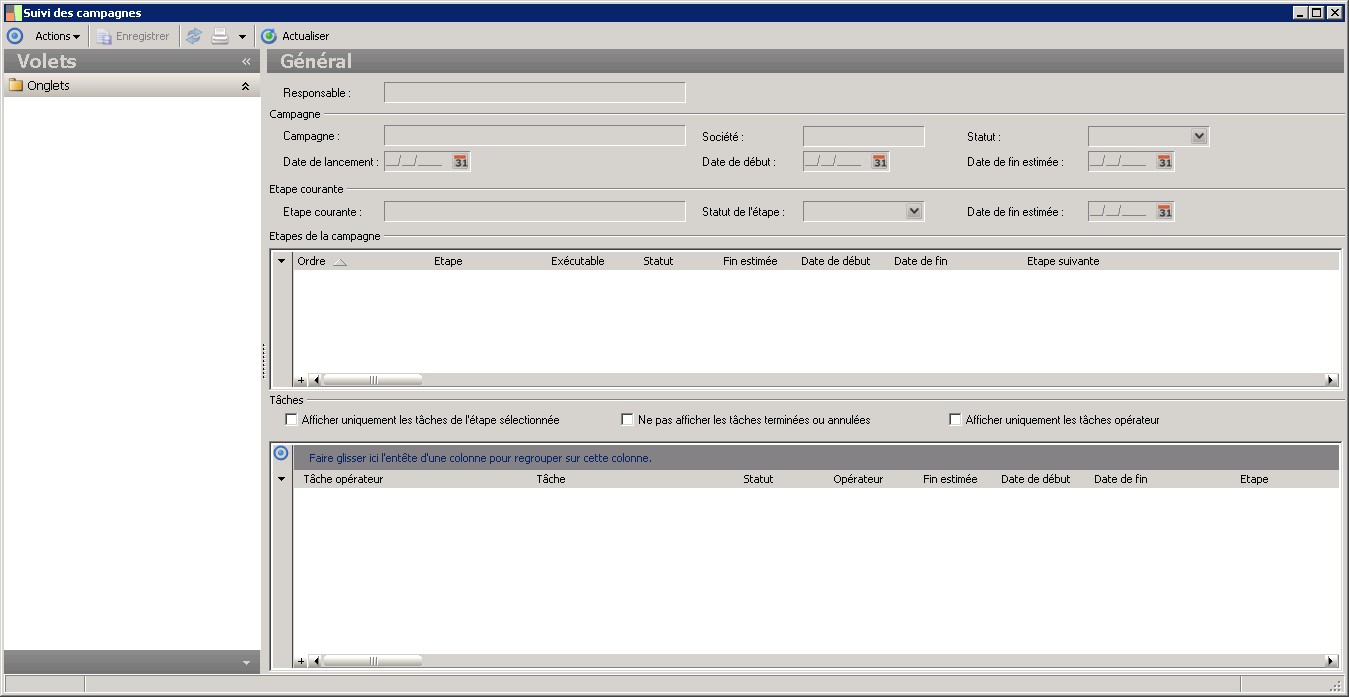Expand the Statut de l'étape combo box
The height and width of the screenshot is (697, 1349).
tap(913, 212)
